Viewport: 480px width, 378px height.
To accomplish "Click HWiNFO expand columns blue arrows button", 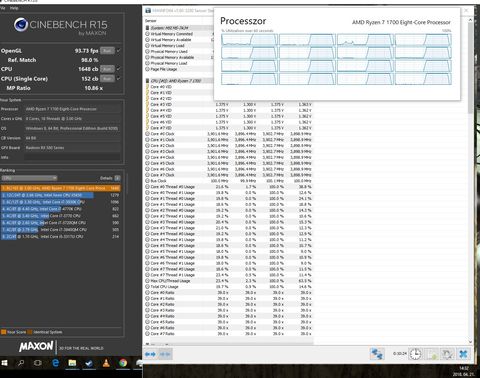I will point(150,354).
